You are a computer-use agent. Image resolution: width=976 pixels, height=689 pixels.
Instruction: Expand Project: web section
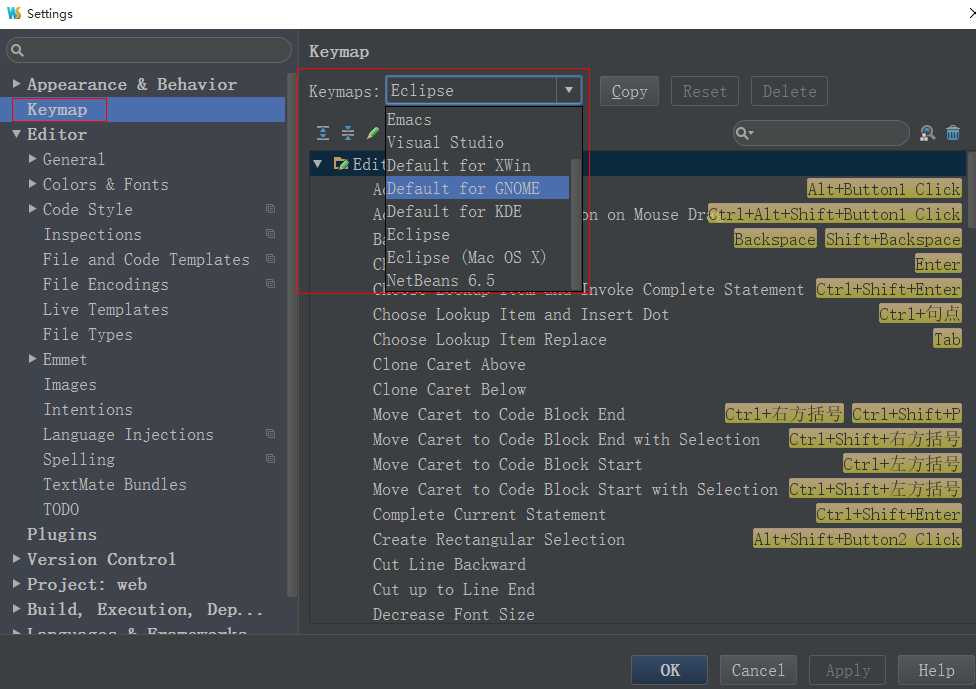click(16, 583)
